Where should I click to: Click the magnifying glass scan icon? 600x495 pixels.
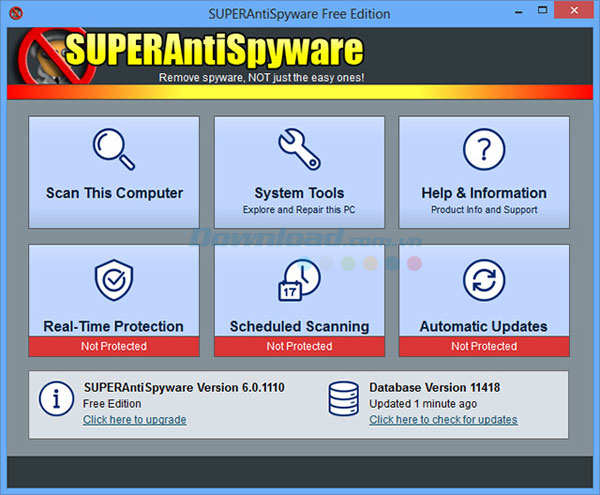pos(114,149)
